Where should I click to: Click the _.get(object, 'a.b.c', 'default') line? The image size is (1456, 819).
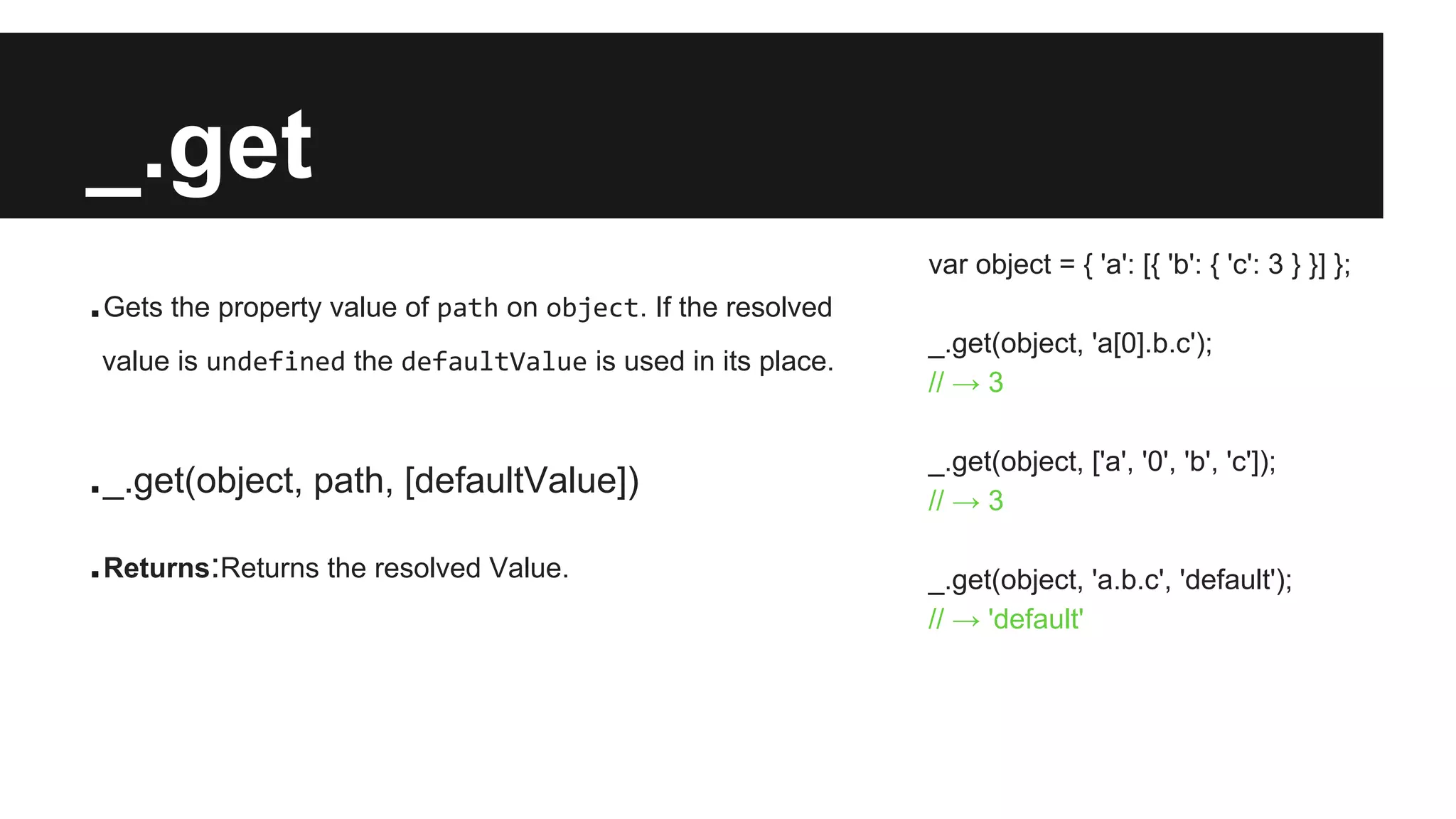[1110, 580]
